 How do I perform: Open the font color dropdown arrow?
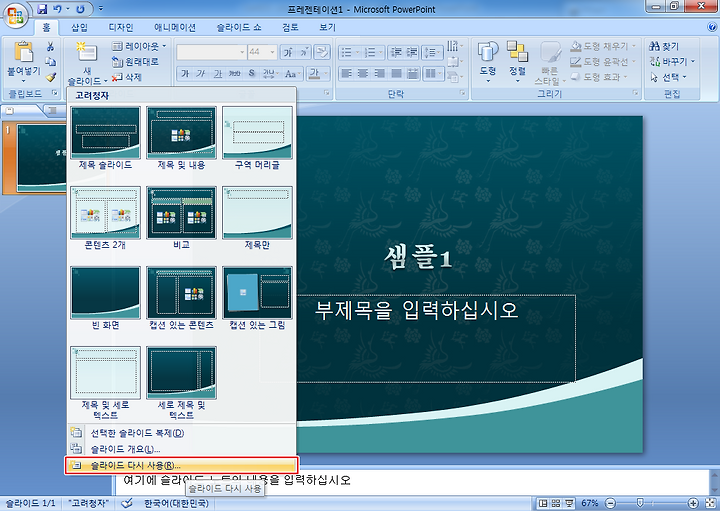pyautogui.click(x=326, y=73)
